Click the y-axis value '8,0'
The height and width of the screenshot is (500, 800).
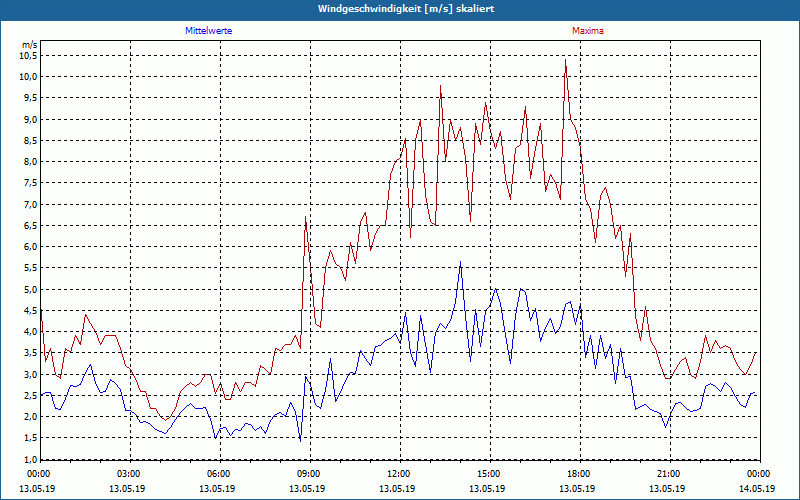tap(31, 161)
